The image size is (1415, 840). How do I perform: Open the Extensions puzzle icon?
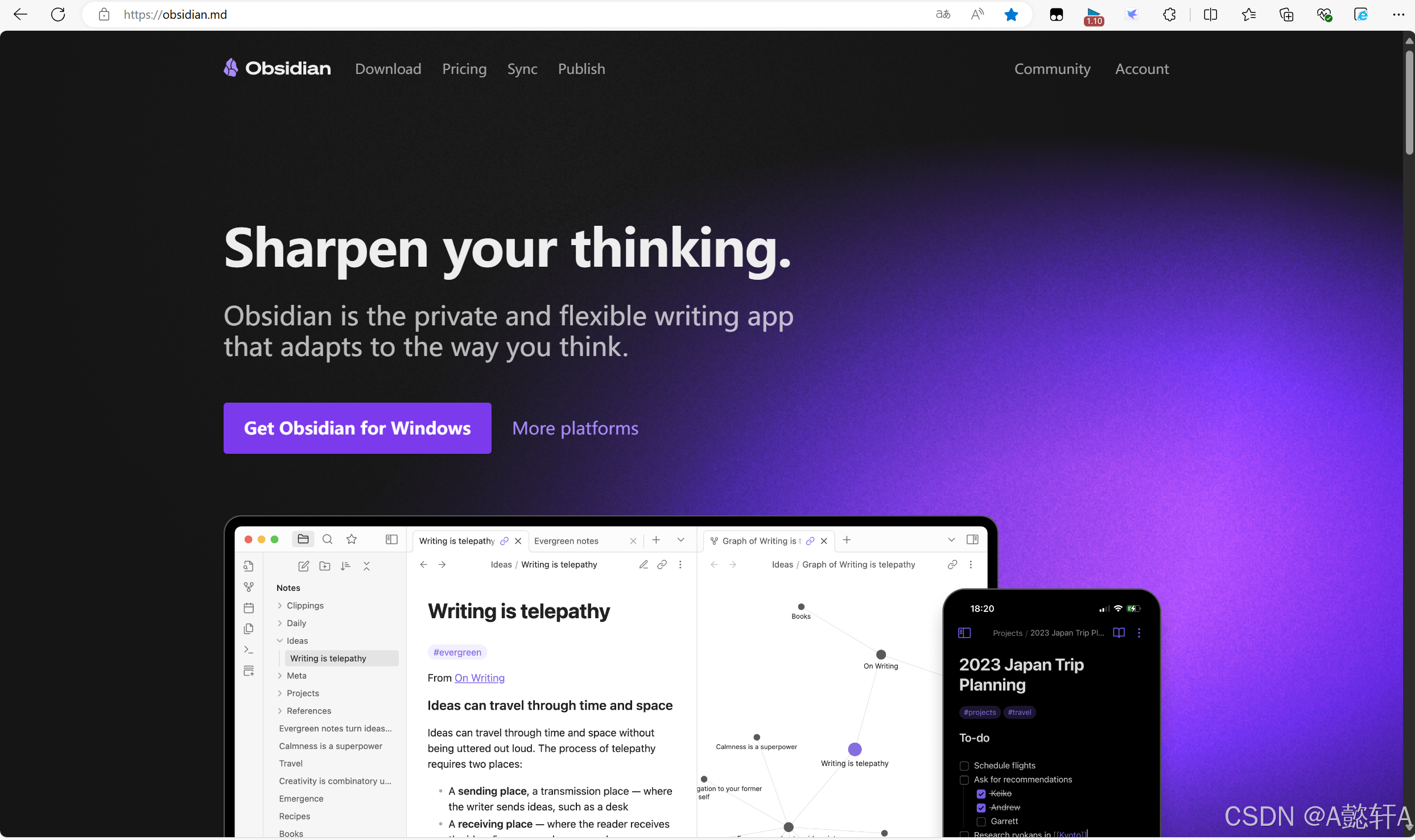click(x=1169, y=15)
